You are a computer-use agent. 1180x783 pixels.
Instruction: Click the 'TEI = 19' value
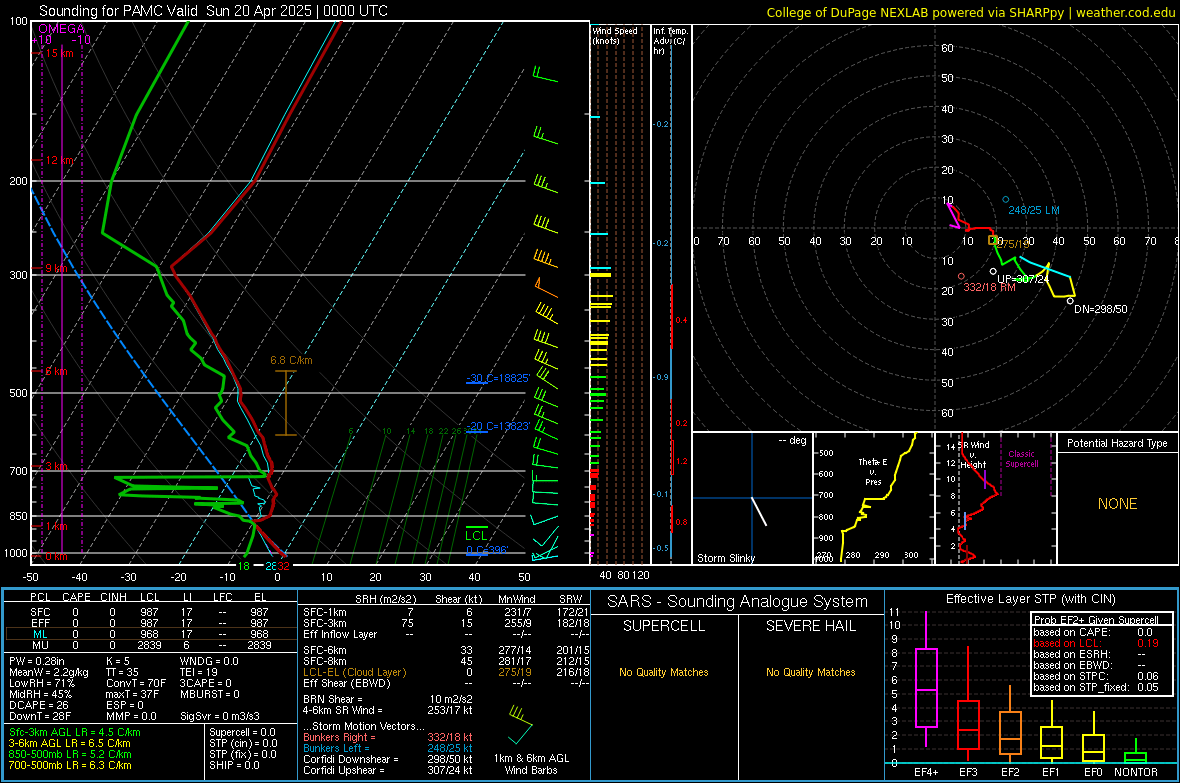(x=199, y=672)
